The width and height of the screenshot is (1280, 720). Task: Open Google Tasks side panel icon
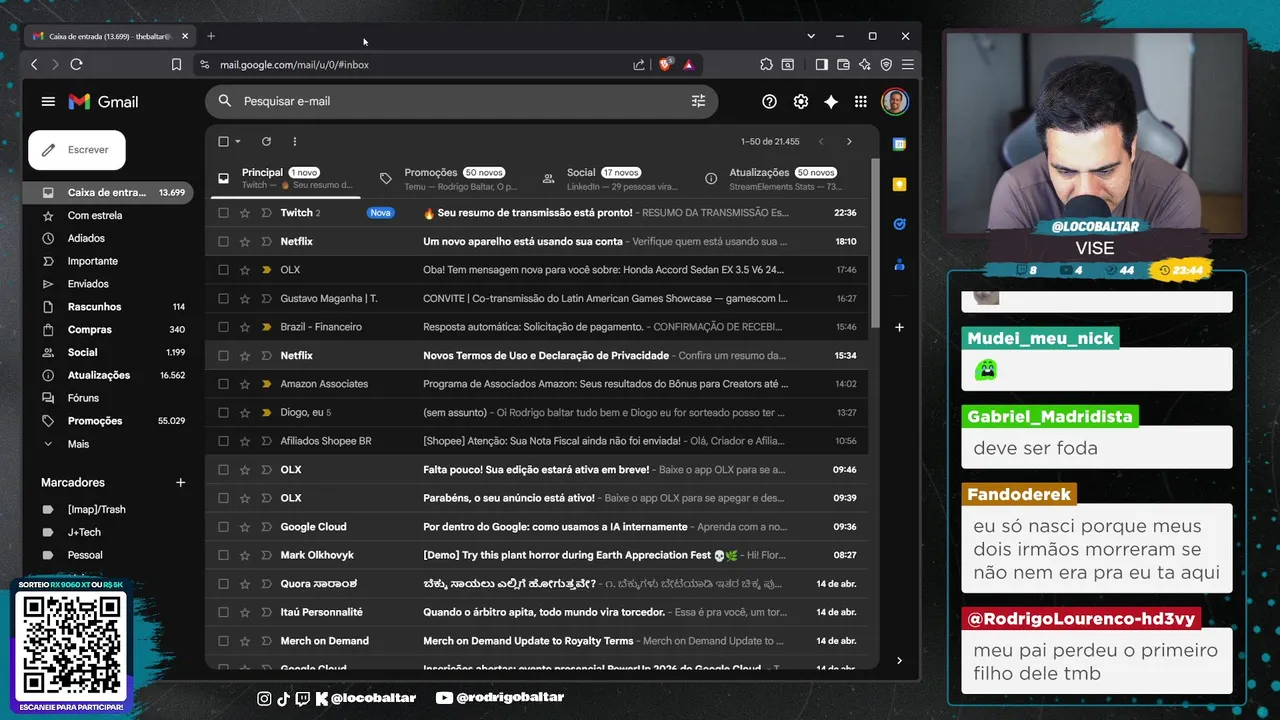[x=899, y=224]
